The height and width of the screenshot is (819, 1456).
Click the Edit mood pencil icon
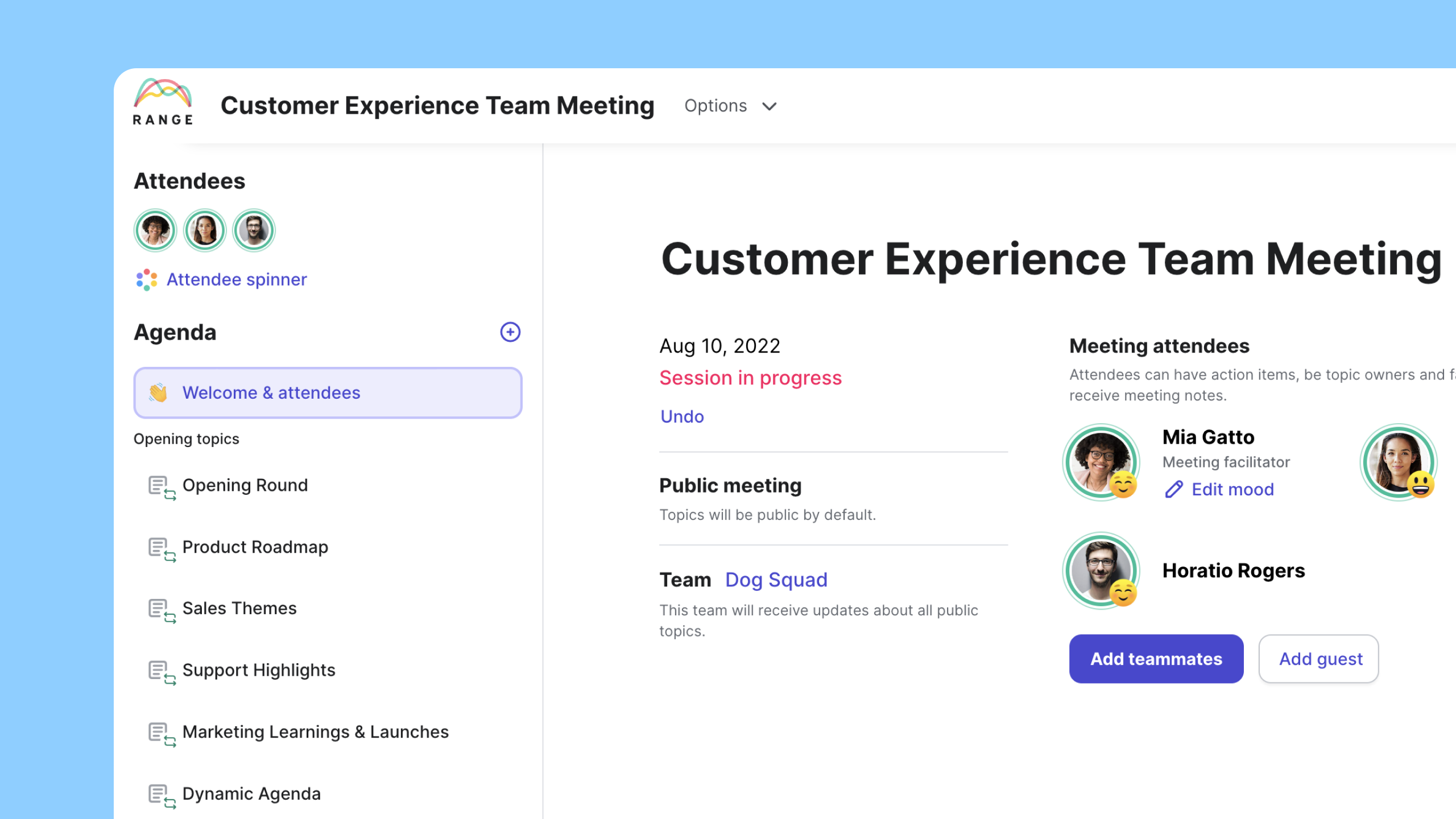1174,490
